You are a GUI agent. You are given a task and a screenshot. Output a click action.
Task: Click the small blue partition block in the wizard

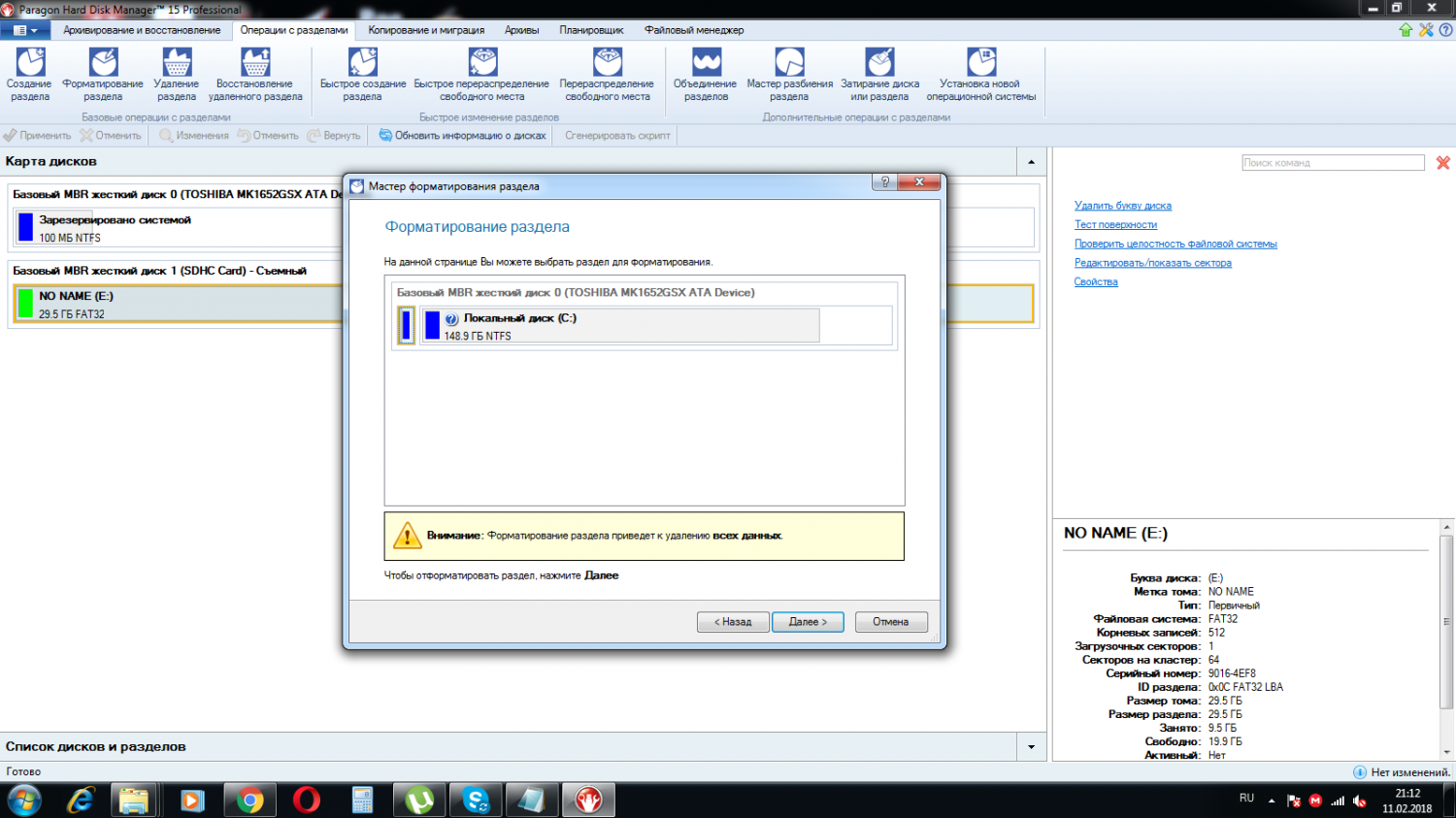point(406,325)
